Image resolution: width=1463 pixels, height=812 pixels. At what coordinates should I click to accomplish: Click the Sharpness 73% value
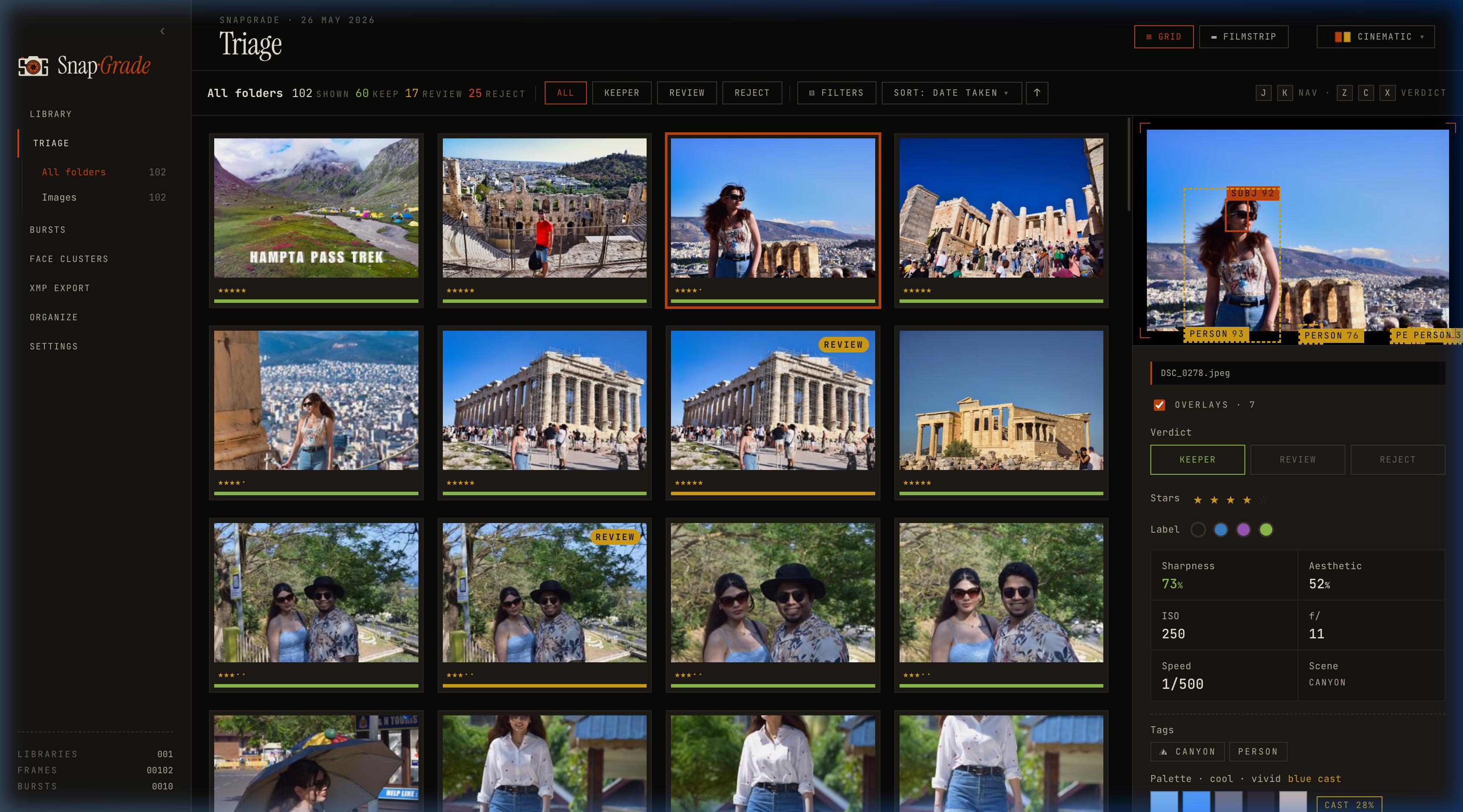click(1172, 584)
